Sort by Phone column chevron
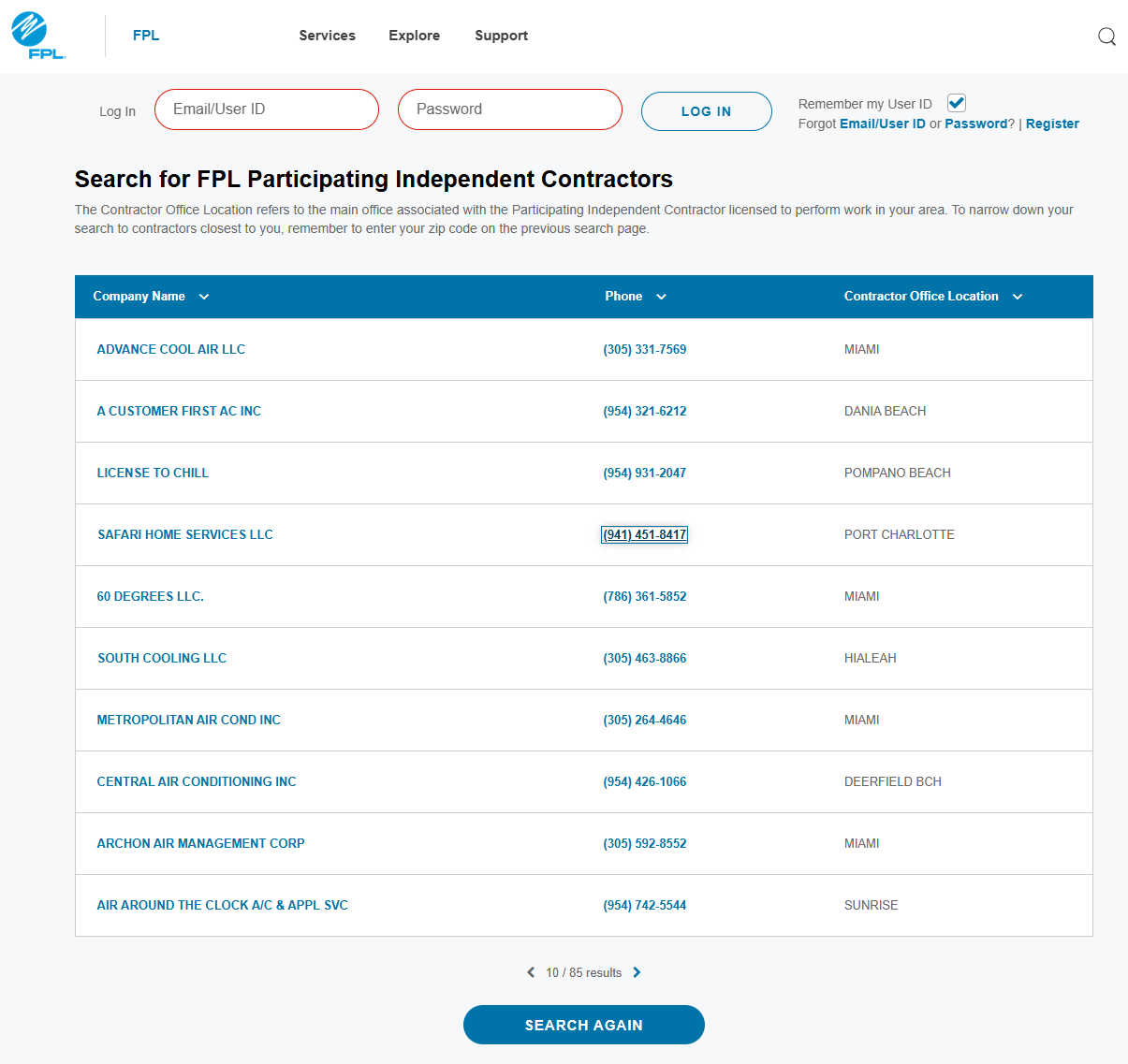 pos(661,297)
